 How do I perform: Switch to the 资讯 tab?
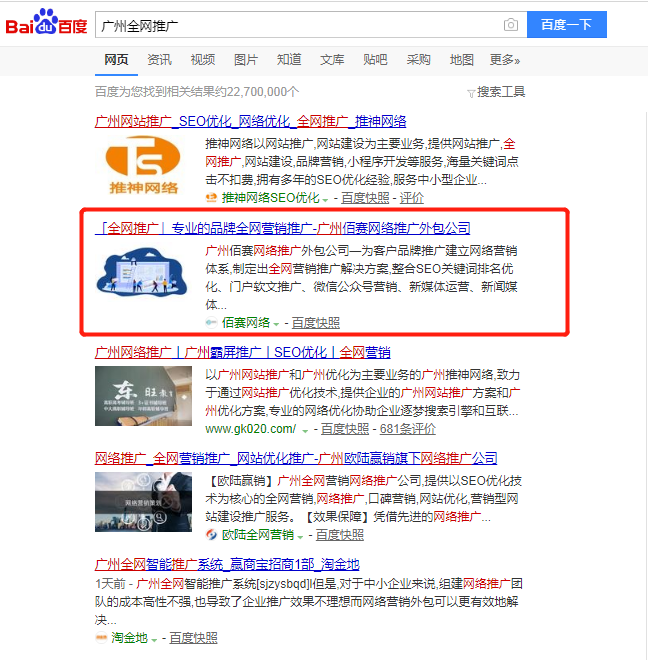pos(159,60)
